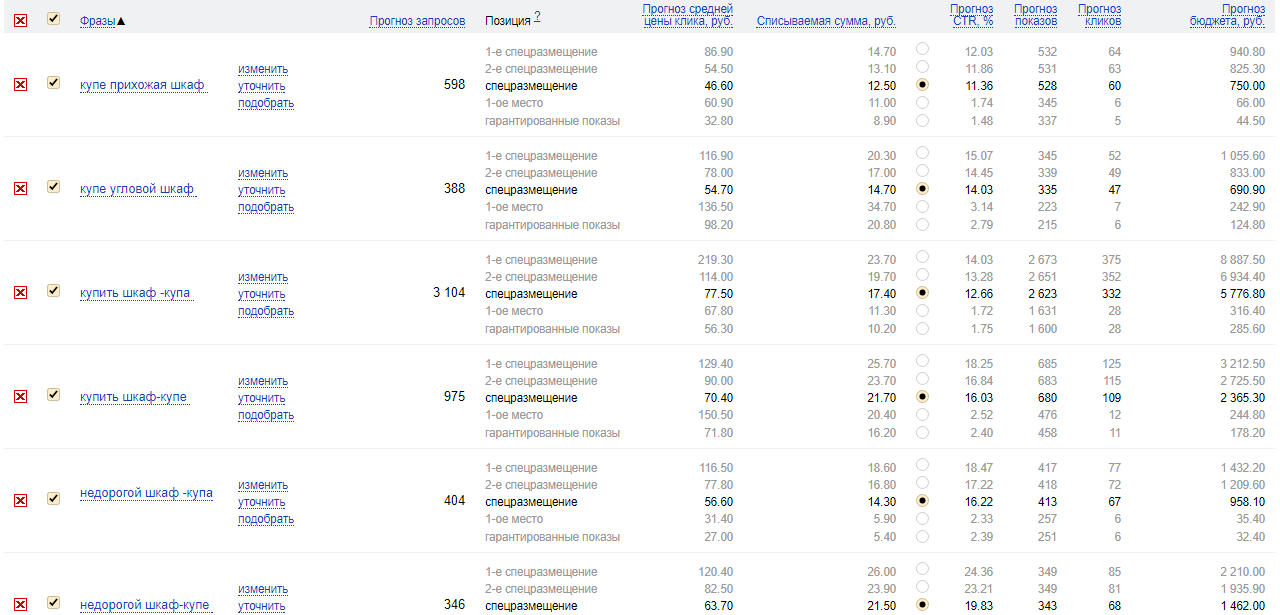
Task: Delete the 'купить шкаф -купа' phrase
Action: click(x=20, y=293)
